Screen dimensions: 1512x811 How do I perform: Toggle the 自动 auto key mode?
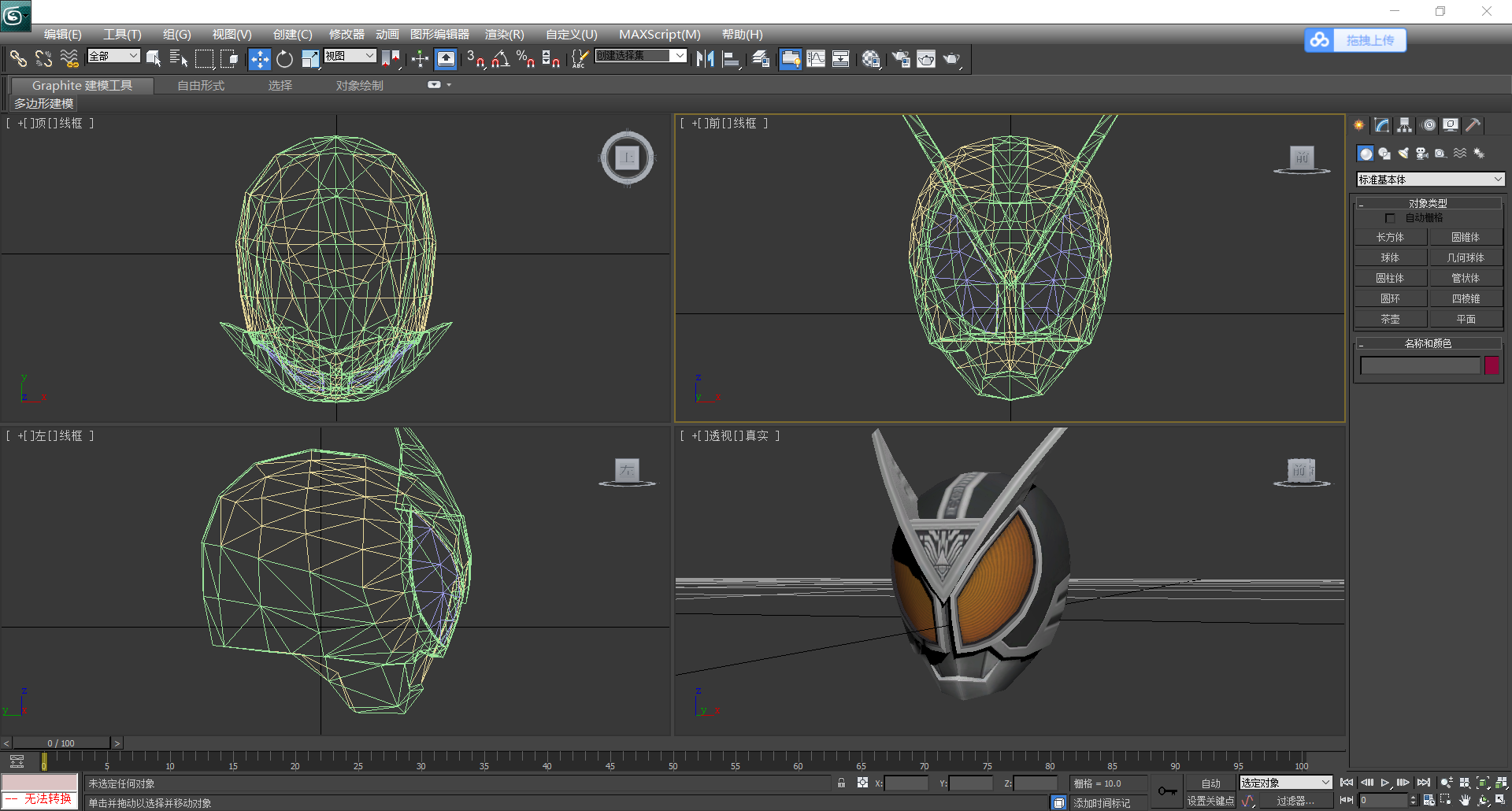1210,783
